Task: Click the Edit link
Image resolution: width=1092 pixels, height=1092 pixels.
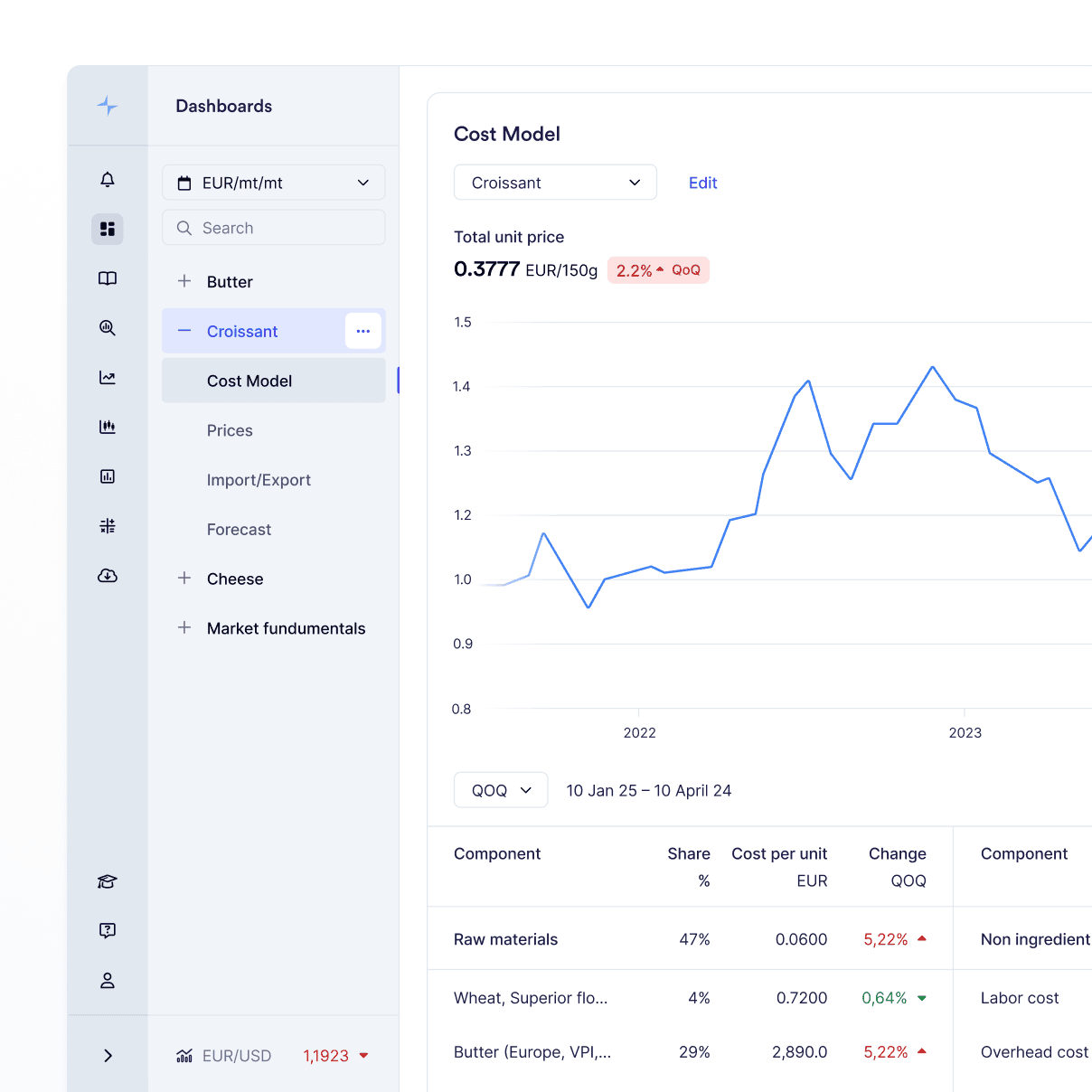Action: tap(702, 183)
